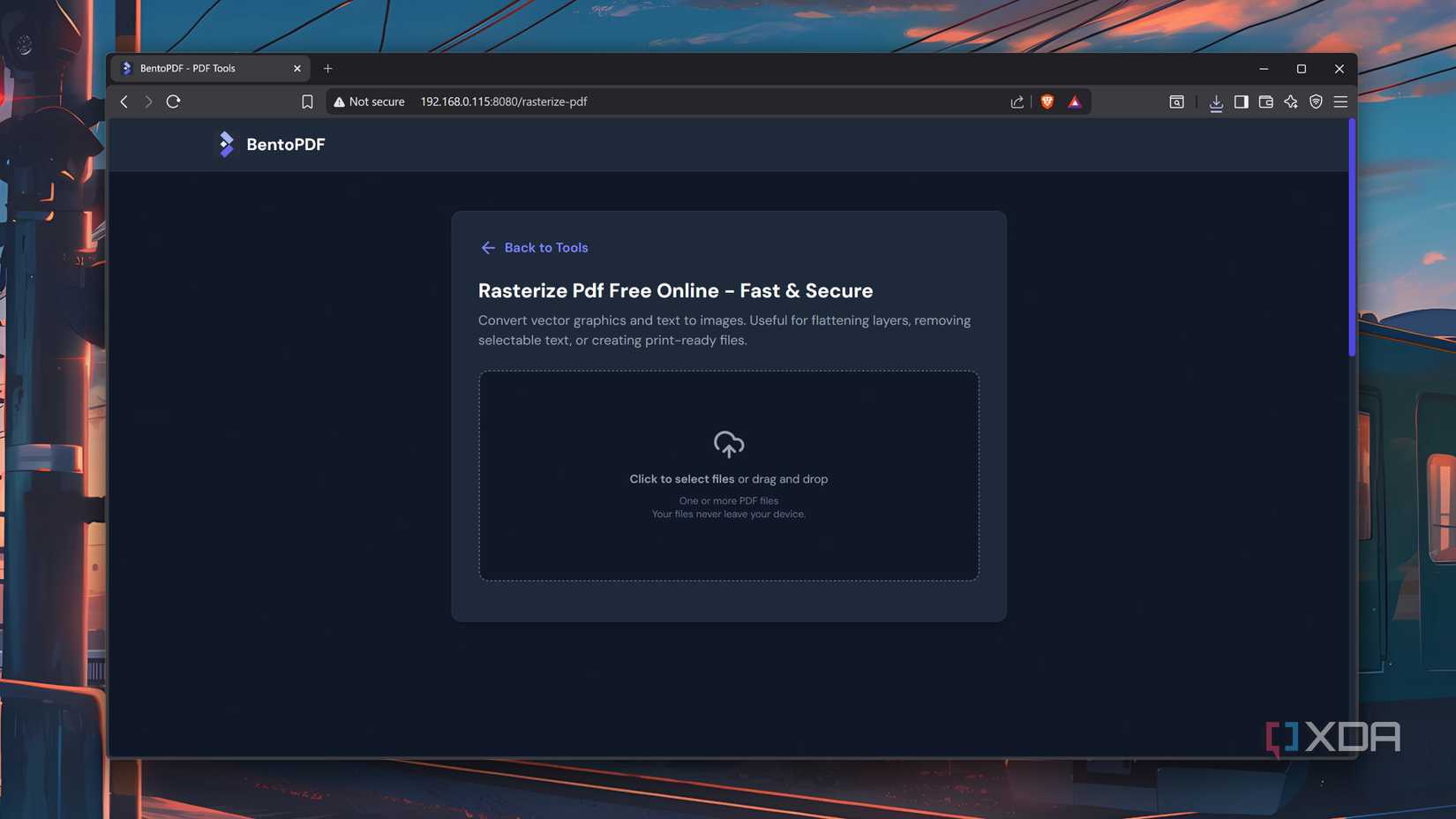Open the Brave Wallet icon
This screenshot has height=819, width=1456.
pyautogui.click(x=1265, y=101)
